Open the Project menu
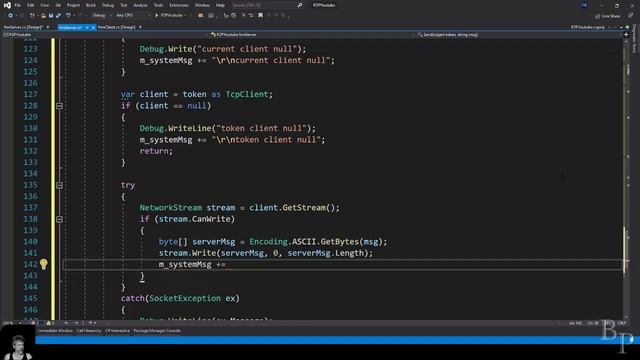 pos(73,5)
